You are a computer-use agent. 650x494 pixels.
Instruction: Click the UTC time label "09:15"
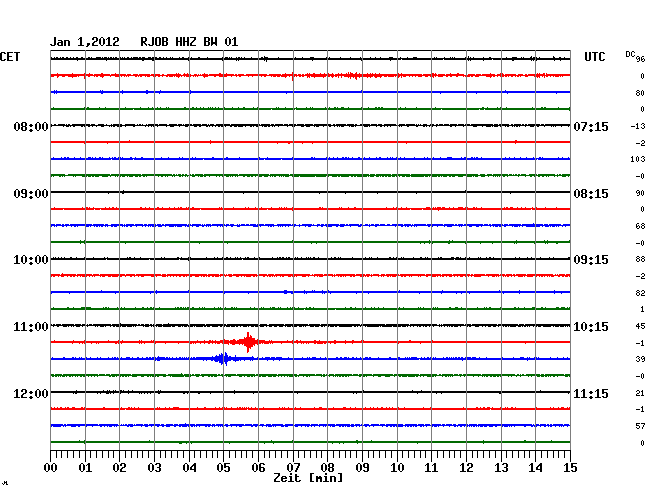coord(591,260)
